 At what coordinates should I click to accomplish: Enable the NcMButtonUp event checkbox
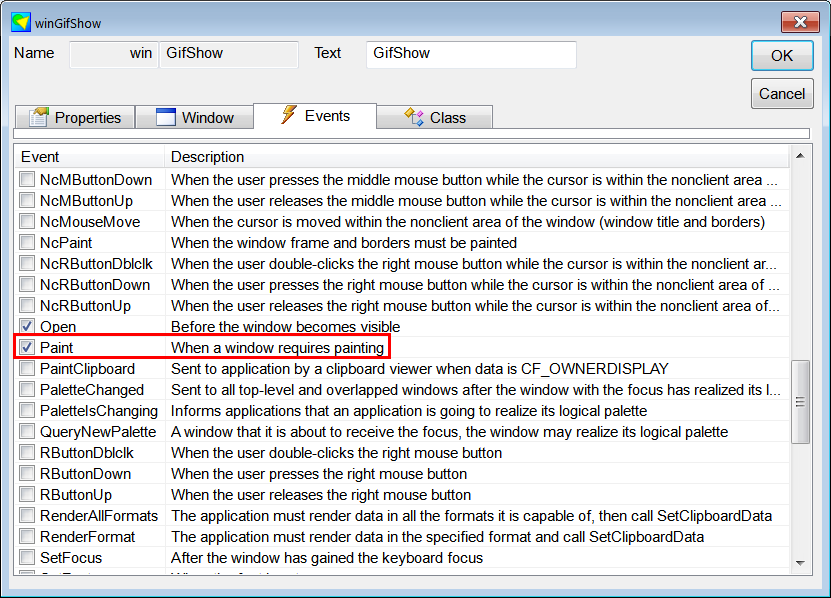pyautogui.click(x=27, y=200)
